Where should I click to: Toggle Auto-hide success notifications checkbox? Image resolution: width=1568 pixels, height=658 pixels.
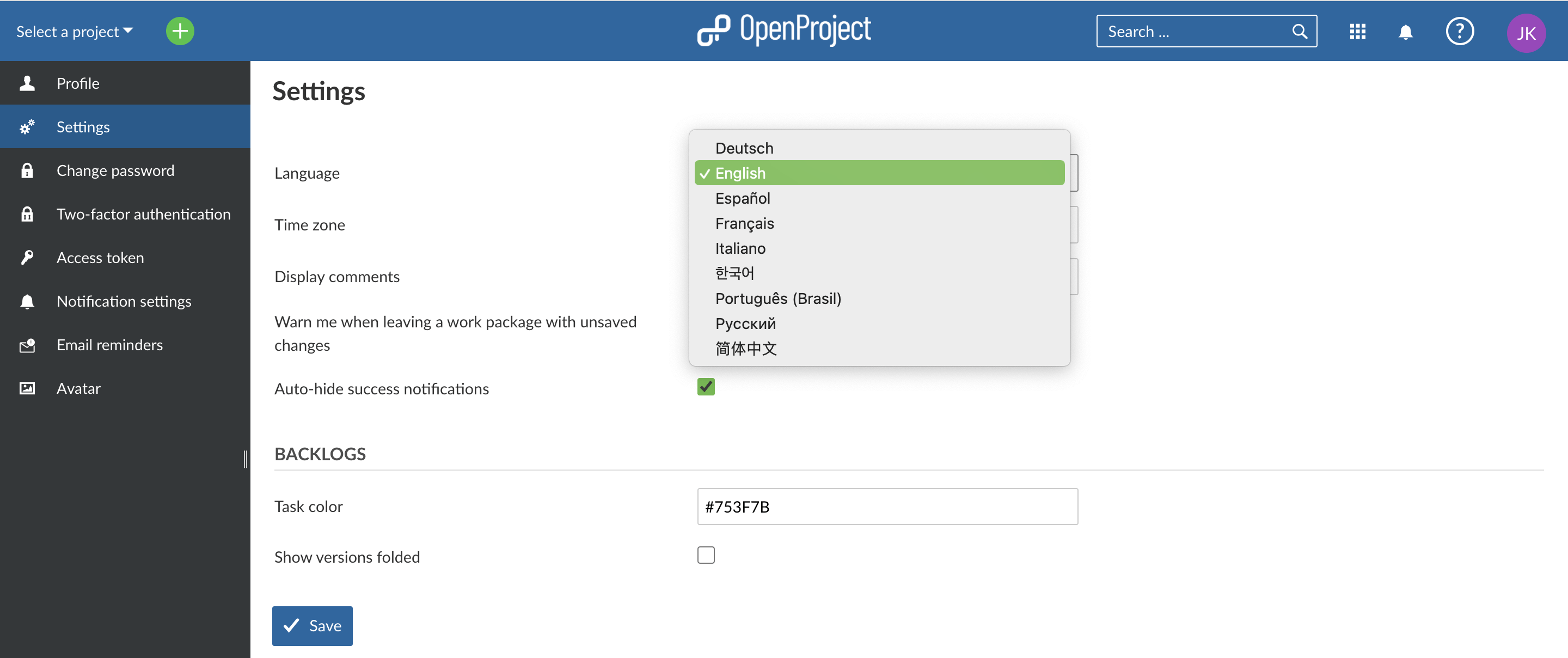(706, 387)
